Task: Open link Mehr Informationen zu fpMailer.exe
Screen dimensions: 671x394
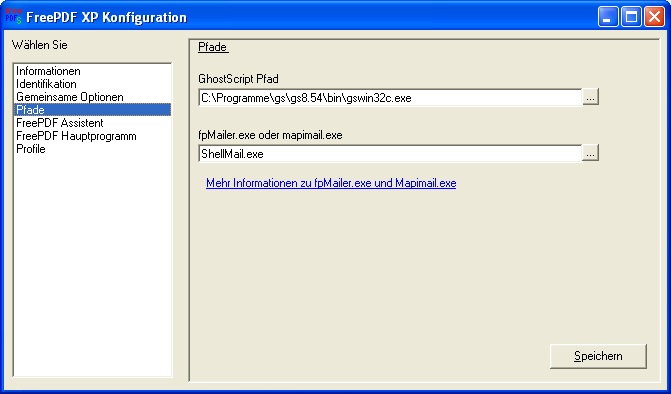Action: click(x=331, y=184)
